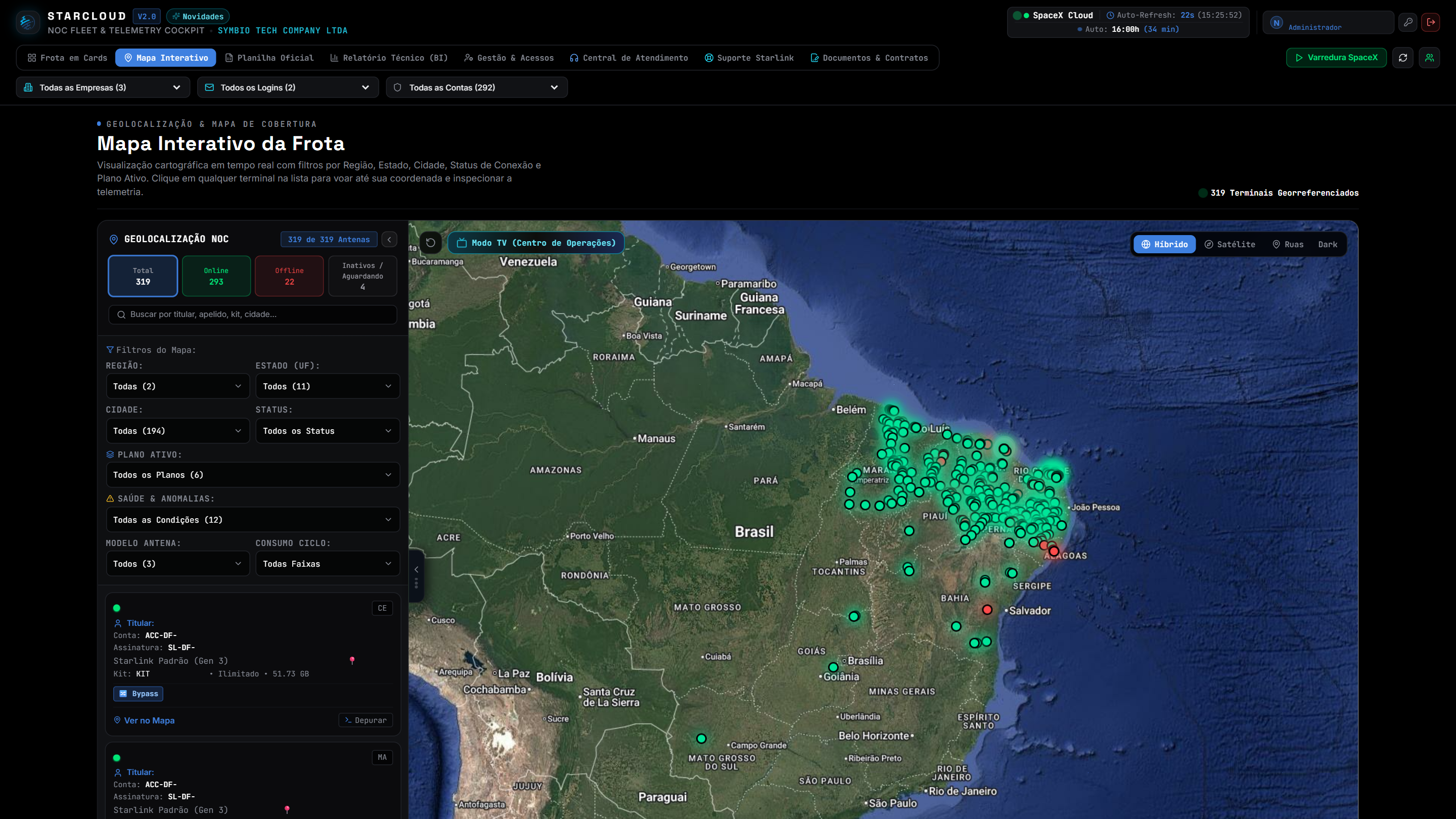Click Depurar button in the CE card
Viewport: 1456px width, 819px height.
pyautogui.click(x=366, y=720)
